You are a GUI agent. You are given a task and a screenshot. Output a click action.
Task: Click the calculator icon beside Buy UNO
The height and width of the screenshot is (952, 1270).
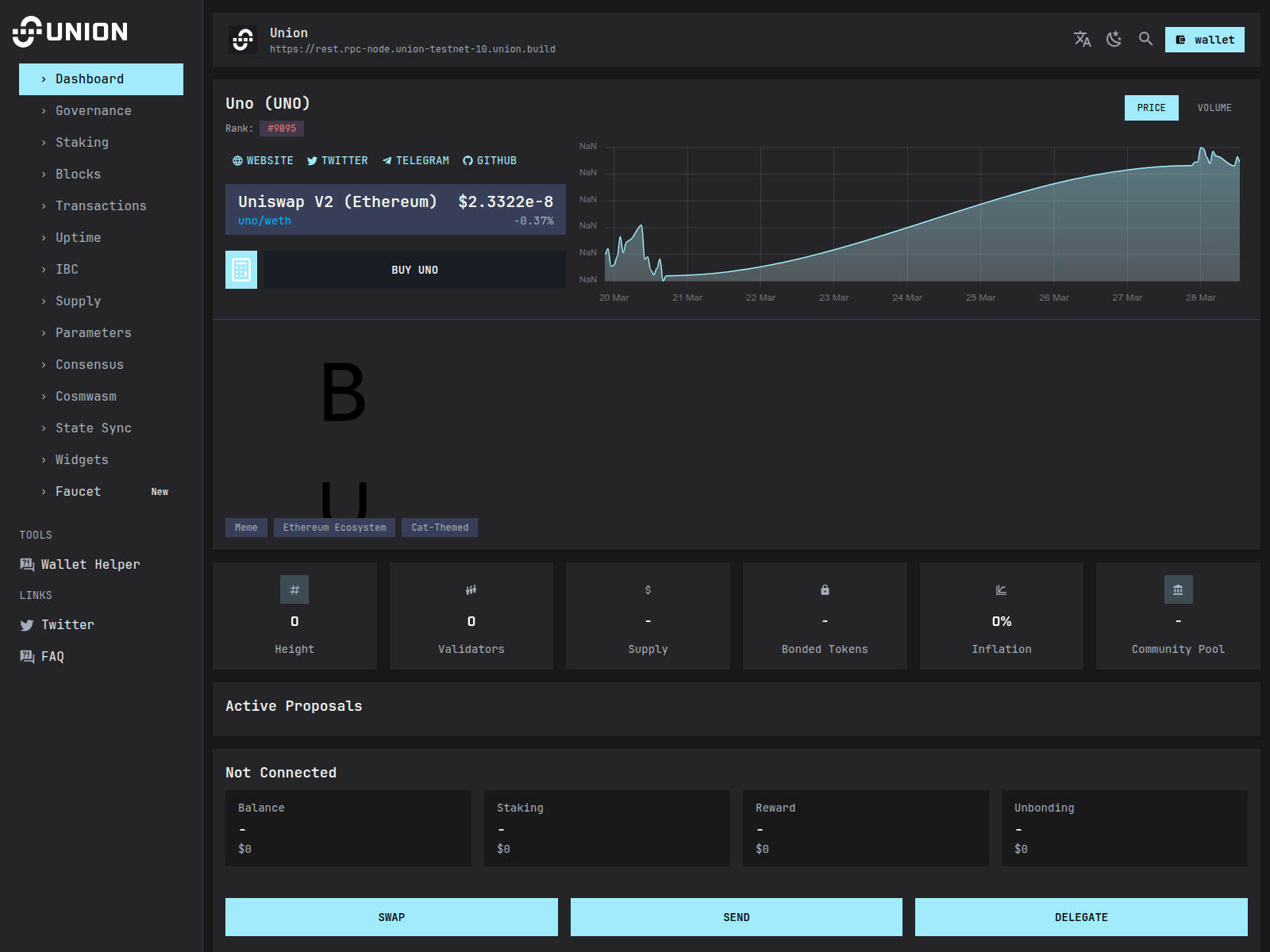pos(241,270)
